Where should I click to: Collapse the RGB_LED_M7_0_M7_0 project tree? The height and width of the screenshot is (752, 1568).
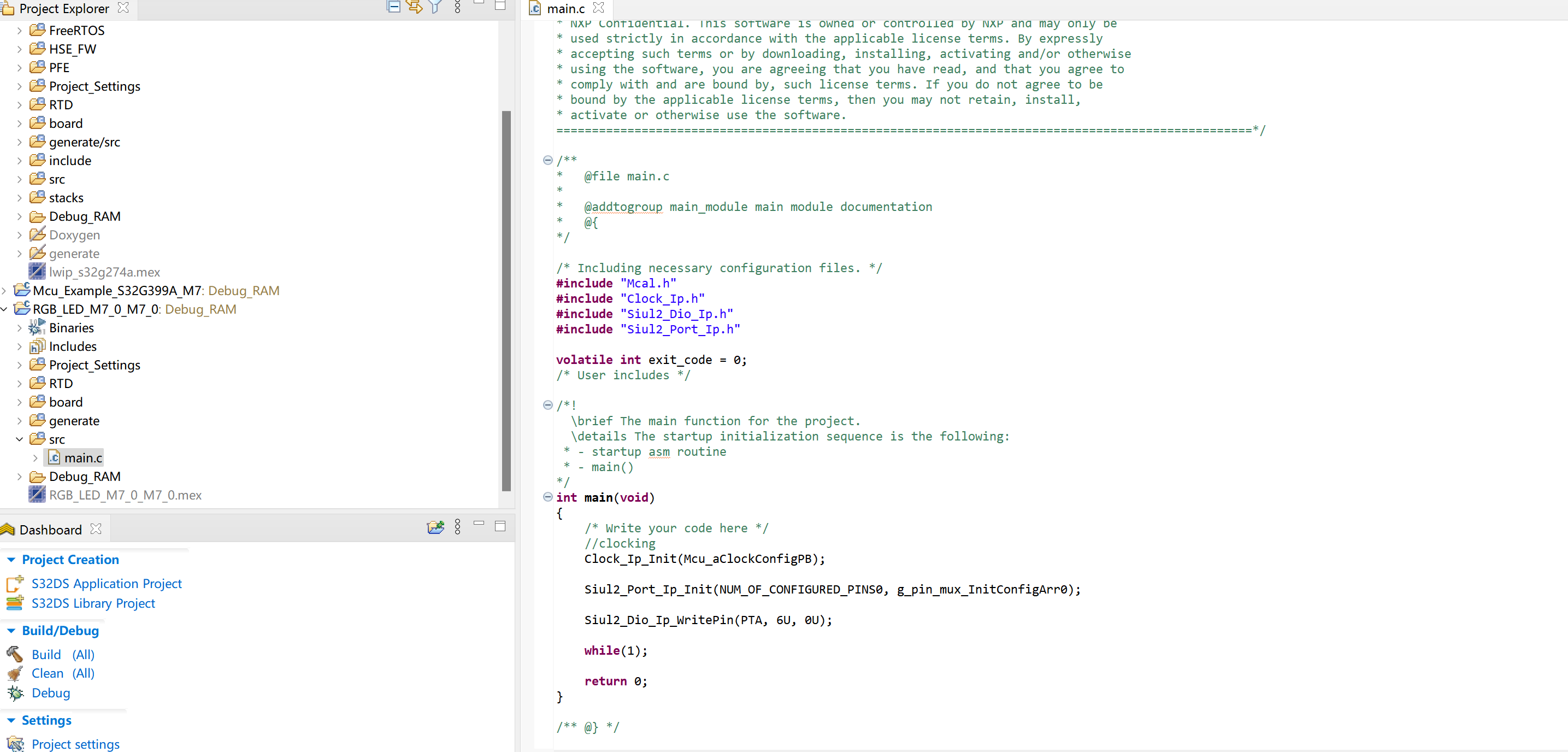click(4, 309)
